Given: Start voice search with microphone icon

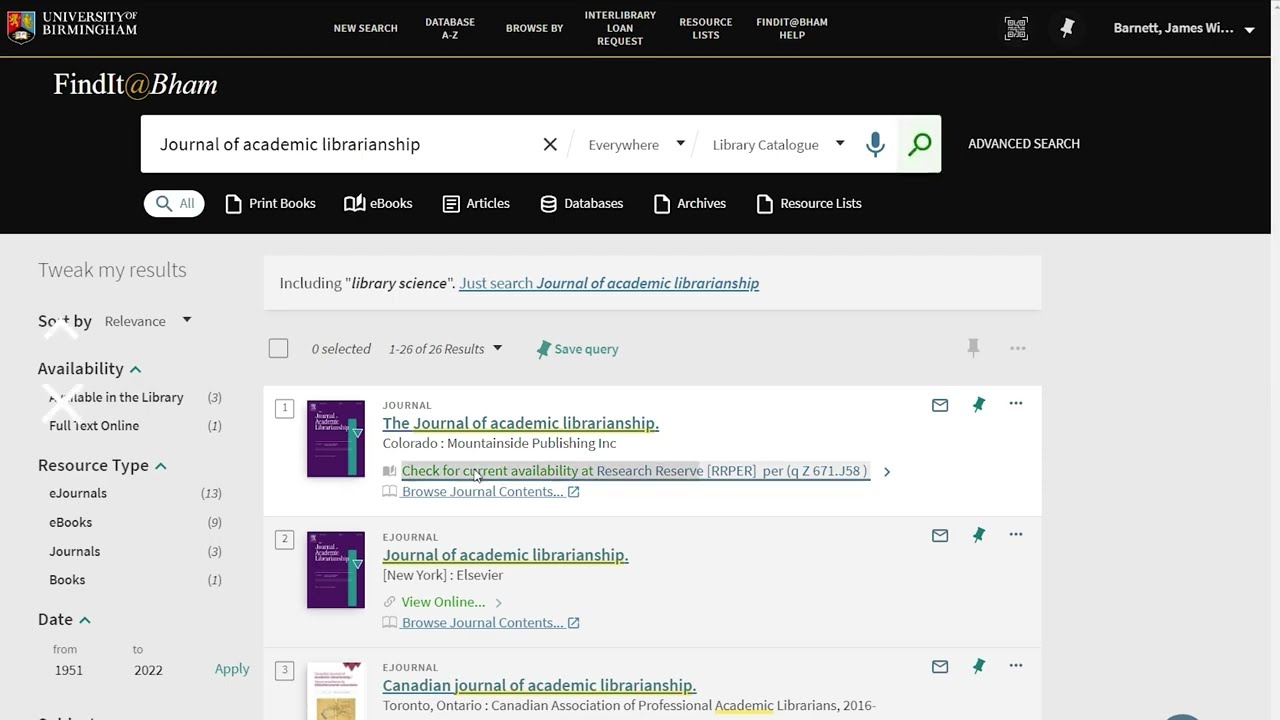Looking at the screenshot, I should [x=875, y=144].
